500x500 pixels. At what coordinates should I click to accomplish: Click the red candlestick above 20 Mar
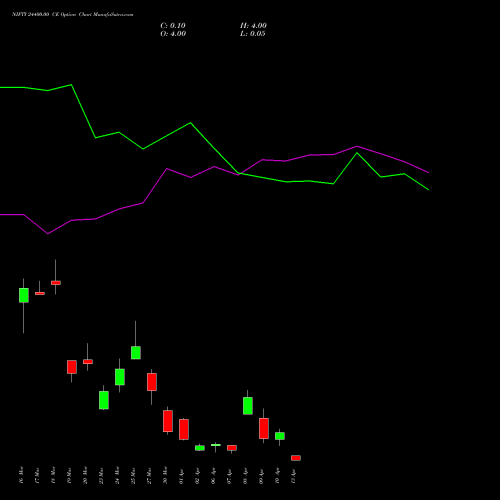(88, 361)
